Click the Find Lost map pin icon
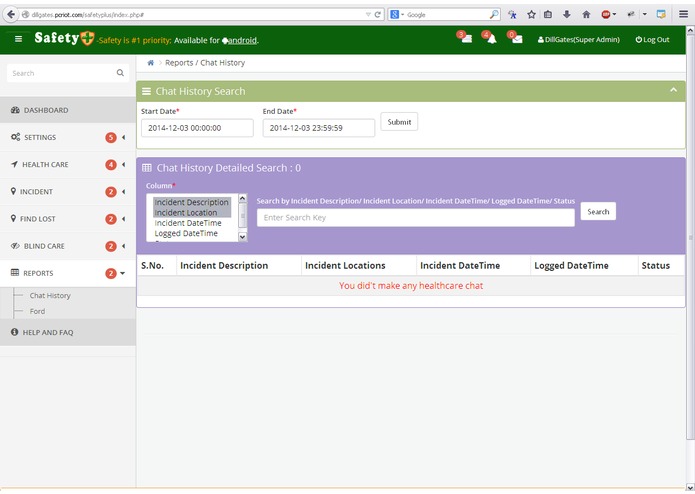Screen dimensions: 695x494 [13, 218]
